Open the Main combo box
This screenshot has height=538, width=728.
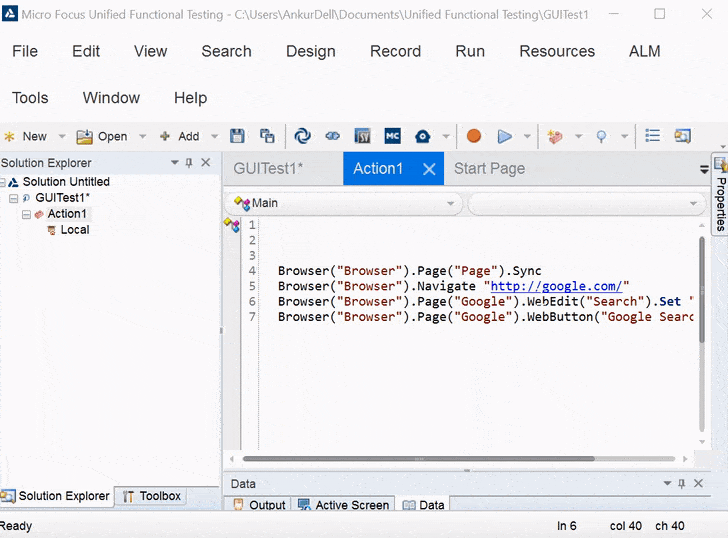344,203
